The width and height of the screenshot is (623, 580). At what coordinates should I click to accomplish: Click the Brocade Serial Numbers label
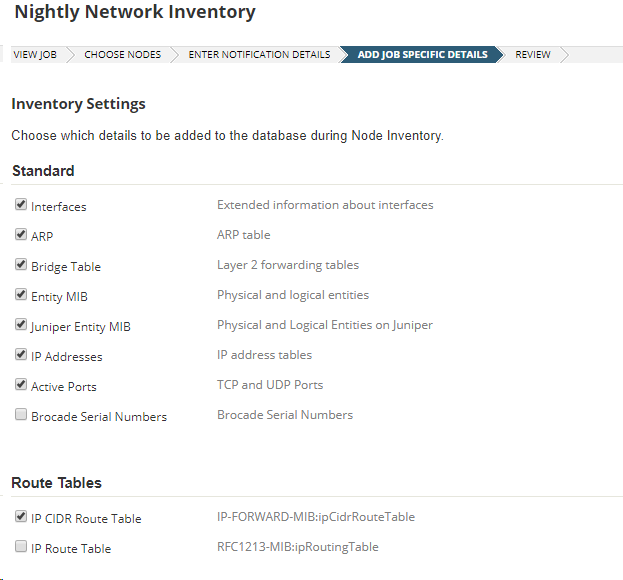99,417
